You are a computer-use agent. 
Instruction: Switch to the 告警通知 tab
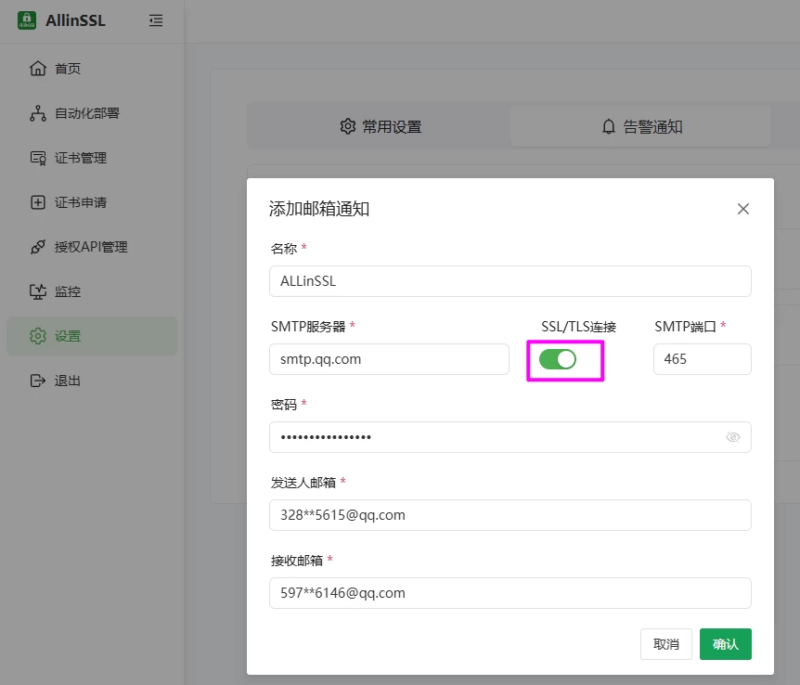[x=640, y=127]
